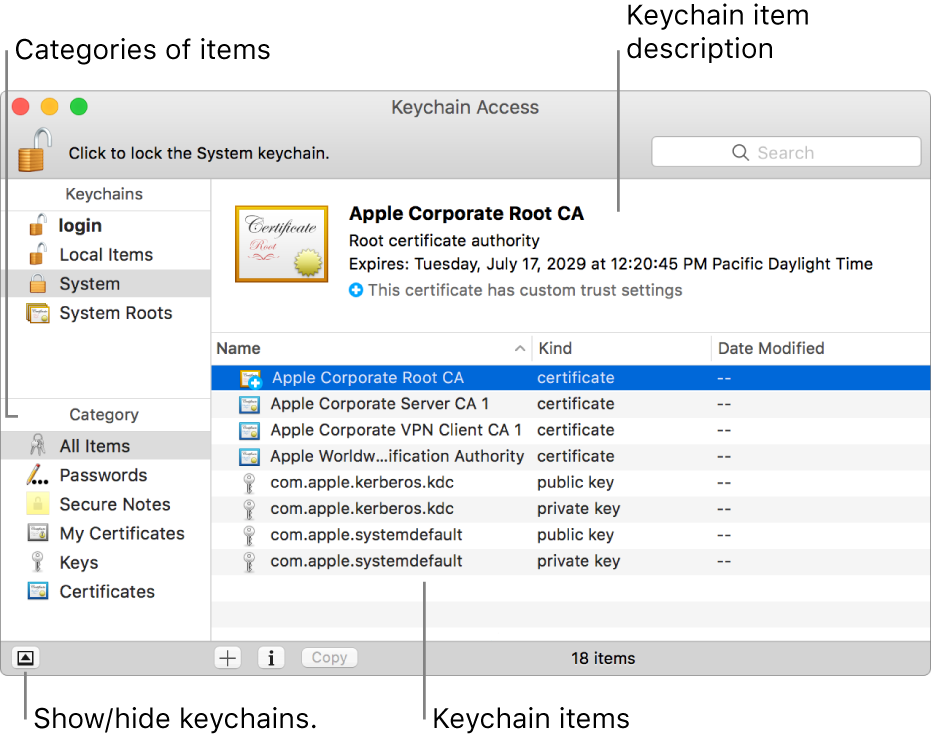Toggle the Name sort direction arrow
Screen dimensions: 931x742
[520, 348]
